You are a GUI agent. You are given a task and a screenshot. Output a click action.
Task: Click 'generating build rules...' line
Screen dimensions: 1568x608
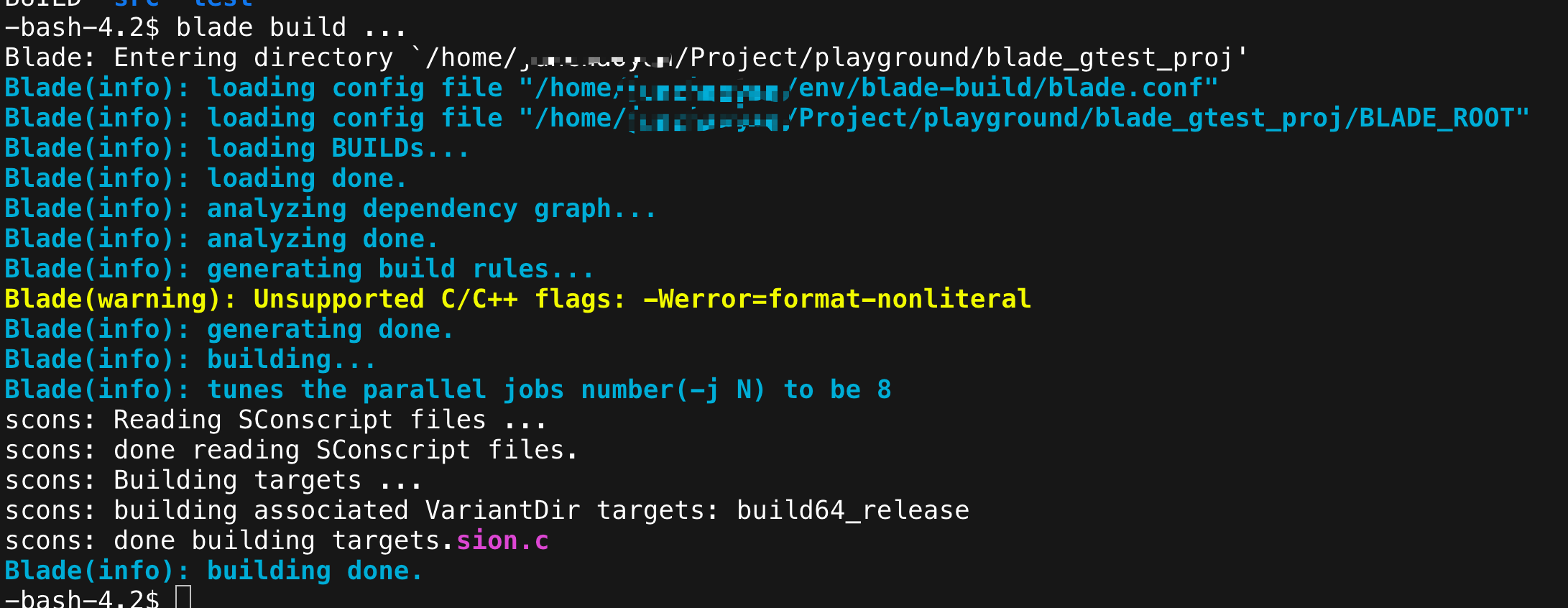(300, 269)
